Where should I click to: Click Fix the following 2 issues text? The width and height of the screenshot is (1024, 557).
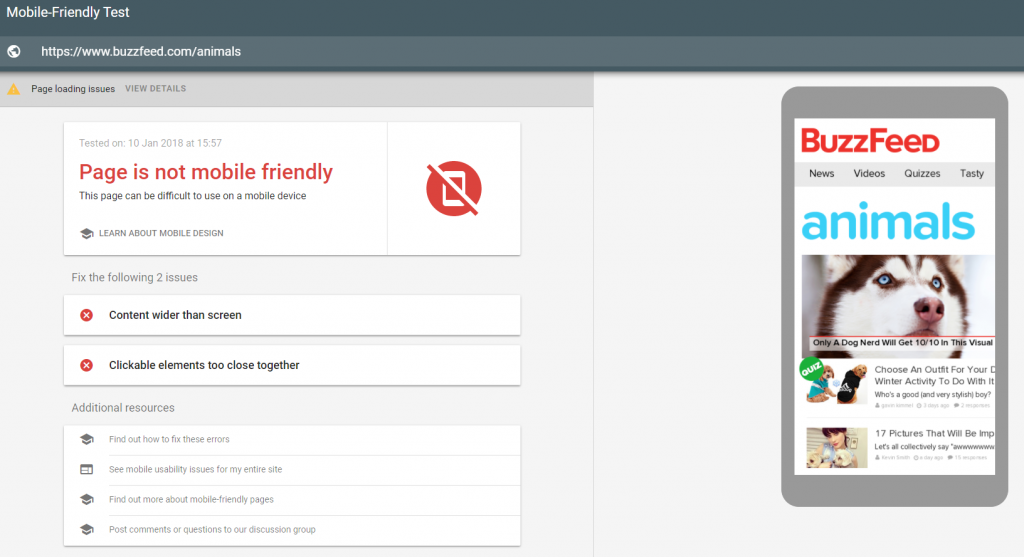click(x=135, y=278)
